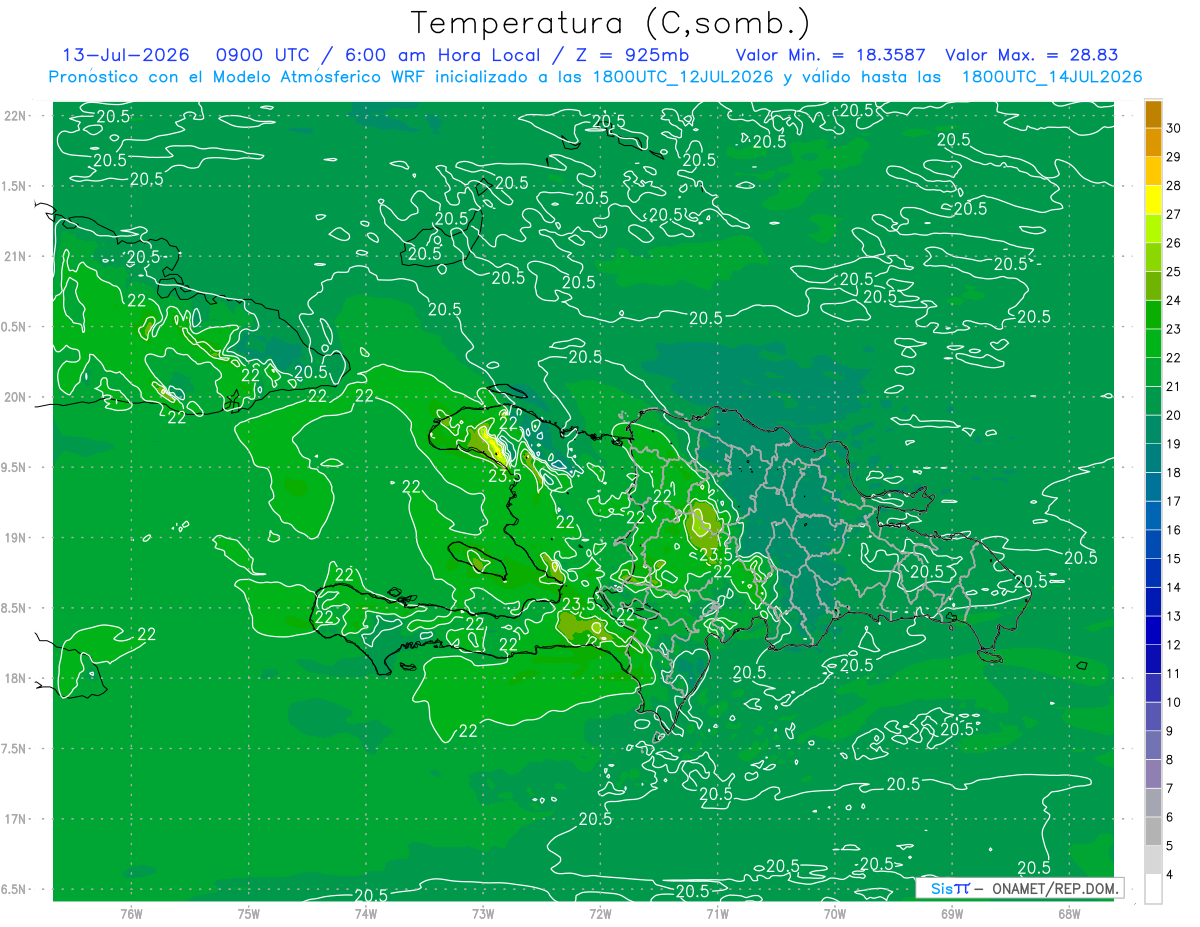
Task: Click the "22N" latitude axis label
Action: pos(17,116)
